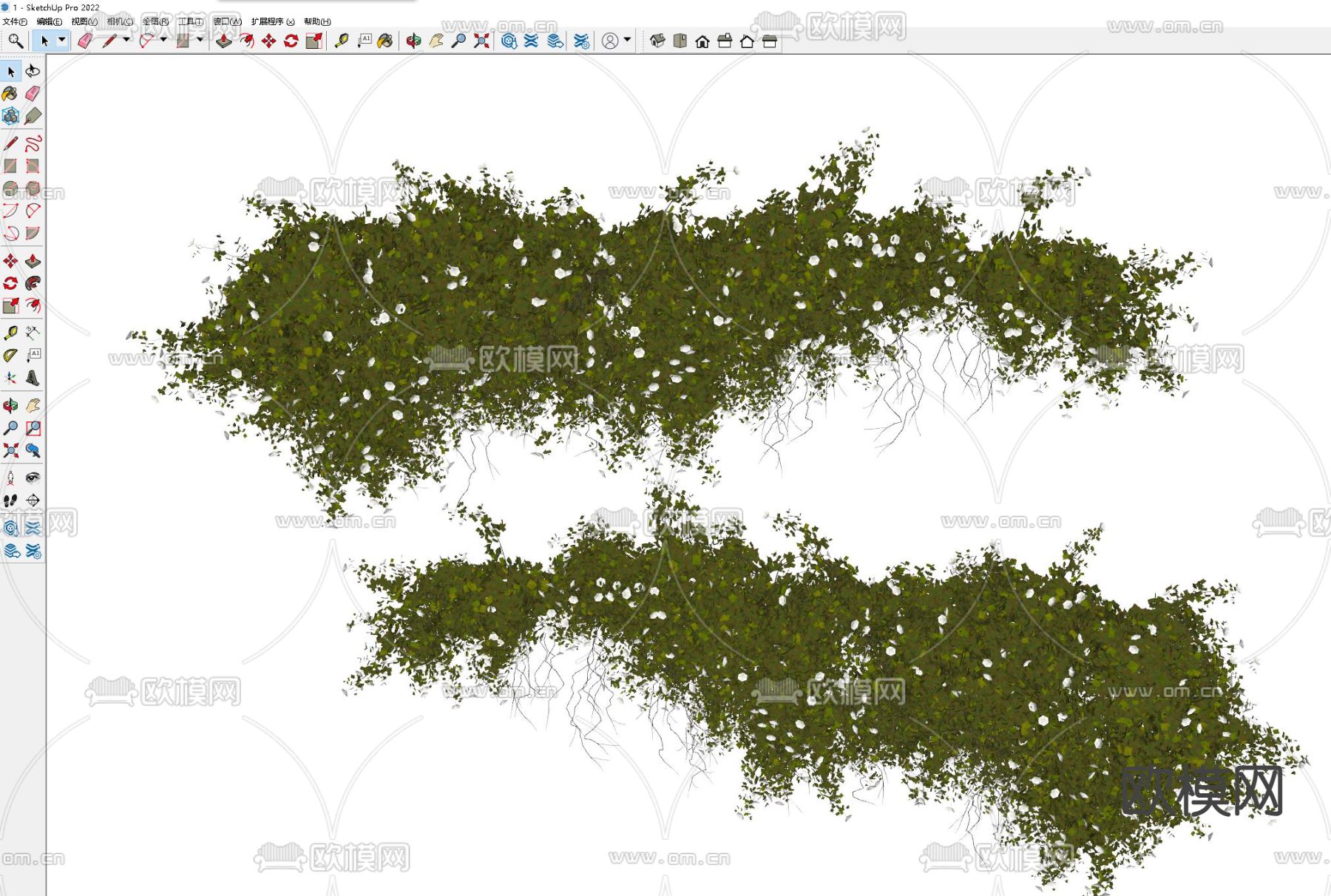
Task: Open the 编辑(E) menu
Action: [50, 21]
